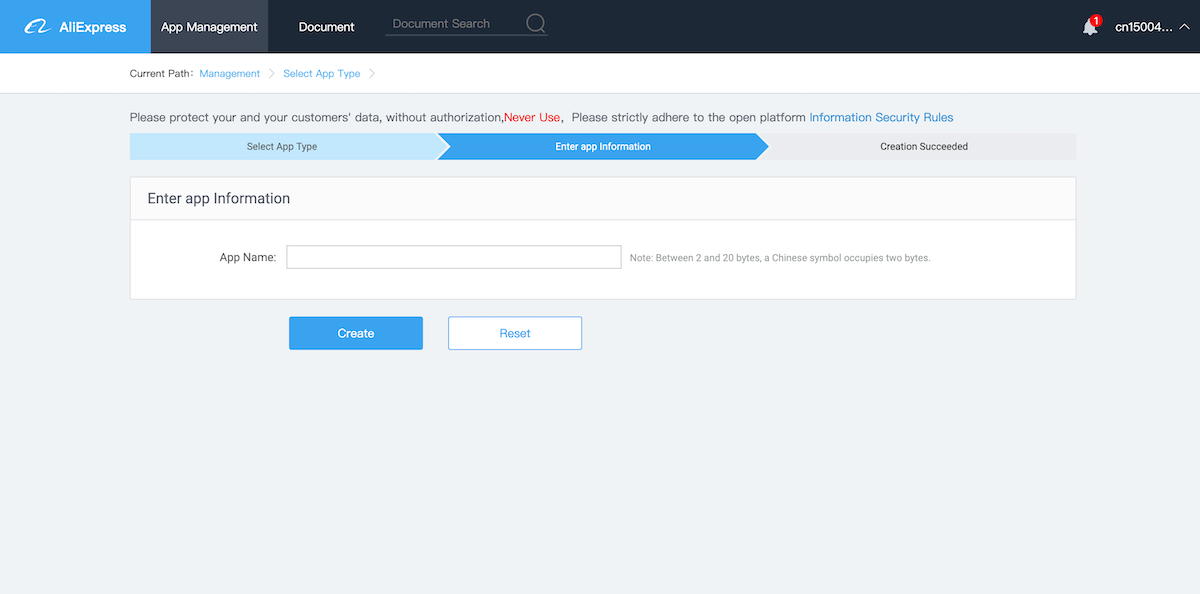Click the chevron after Management breadcrumb

tap(271, 74)
